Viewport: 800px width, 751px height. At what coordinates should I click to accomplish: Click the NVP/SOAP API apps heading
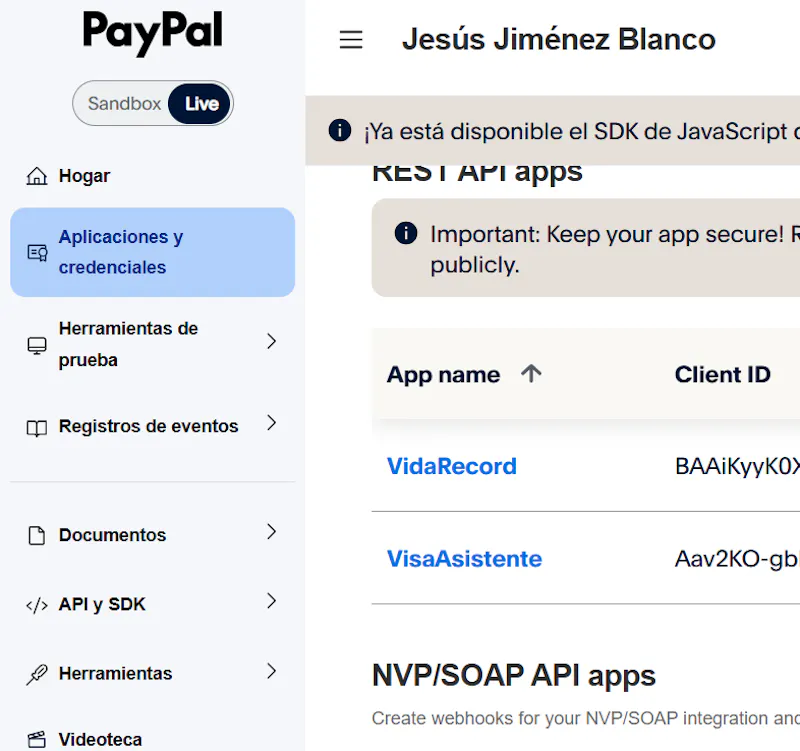[x=514, y=676]
